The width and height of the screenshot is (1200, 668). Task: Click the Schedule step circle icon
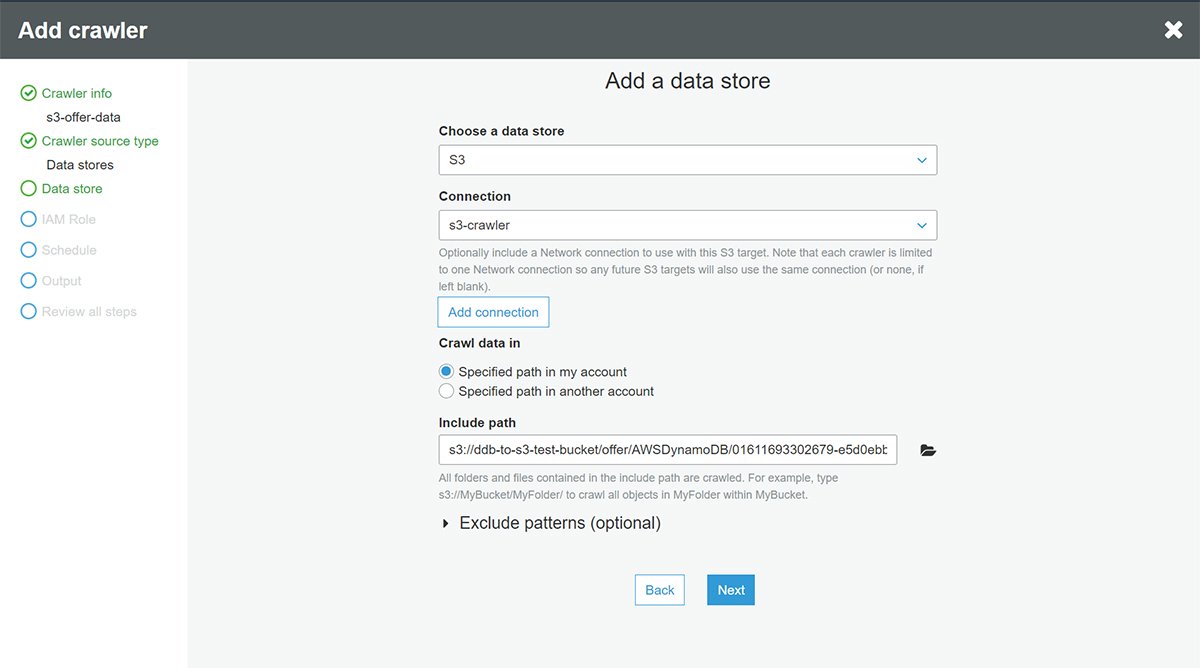tap(28, 250)
